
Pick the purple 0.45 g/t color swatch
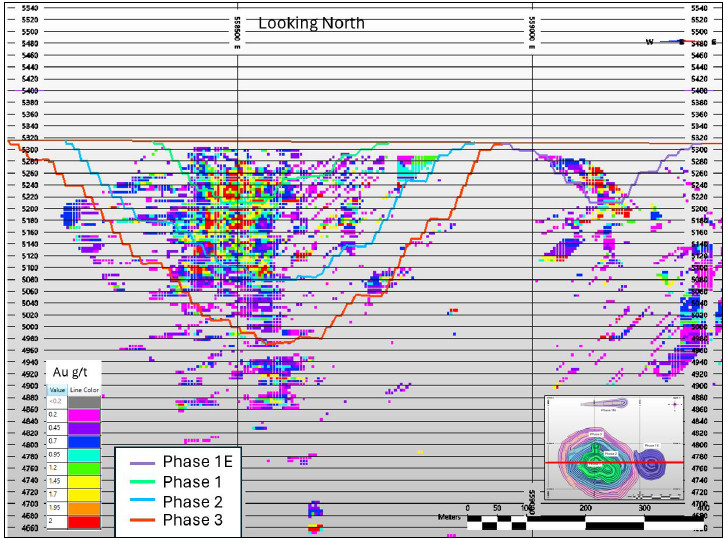pyautogui.click(x=84, y=429)
